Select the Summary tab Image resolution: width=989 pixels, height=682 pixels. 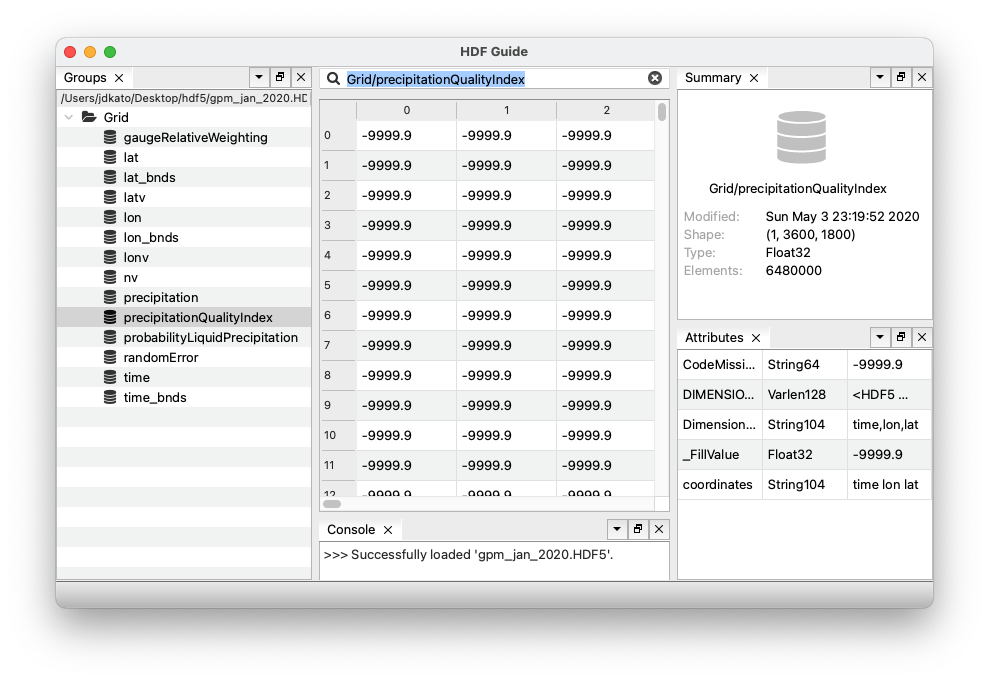pos(712,78)
